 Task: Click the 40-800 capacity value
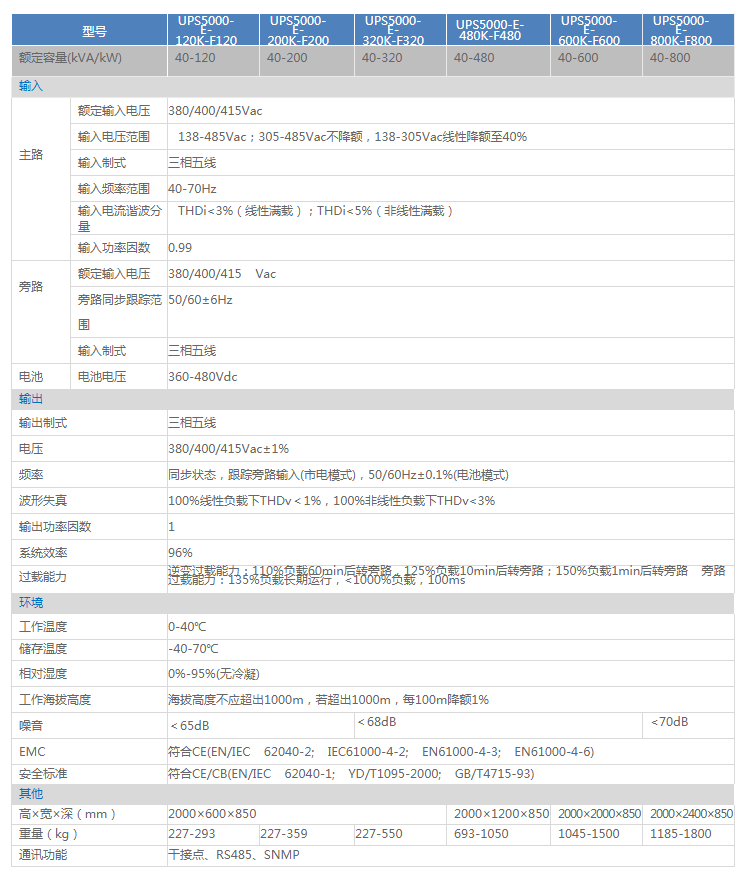[x=669, y=58]
